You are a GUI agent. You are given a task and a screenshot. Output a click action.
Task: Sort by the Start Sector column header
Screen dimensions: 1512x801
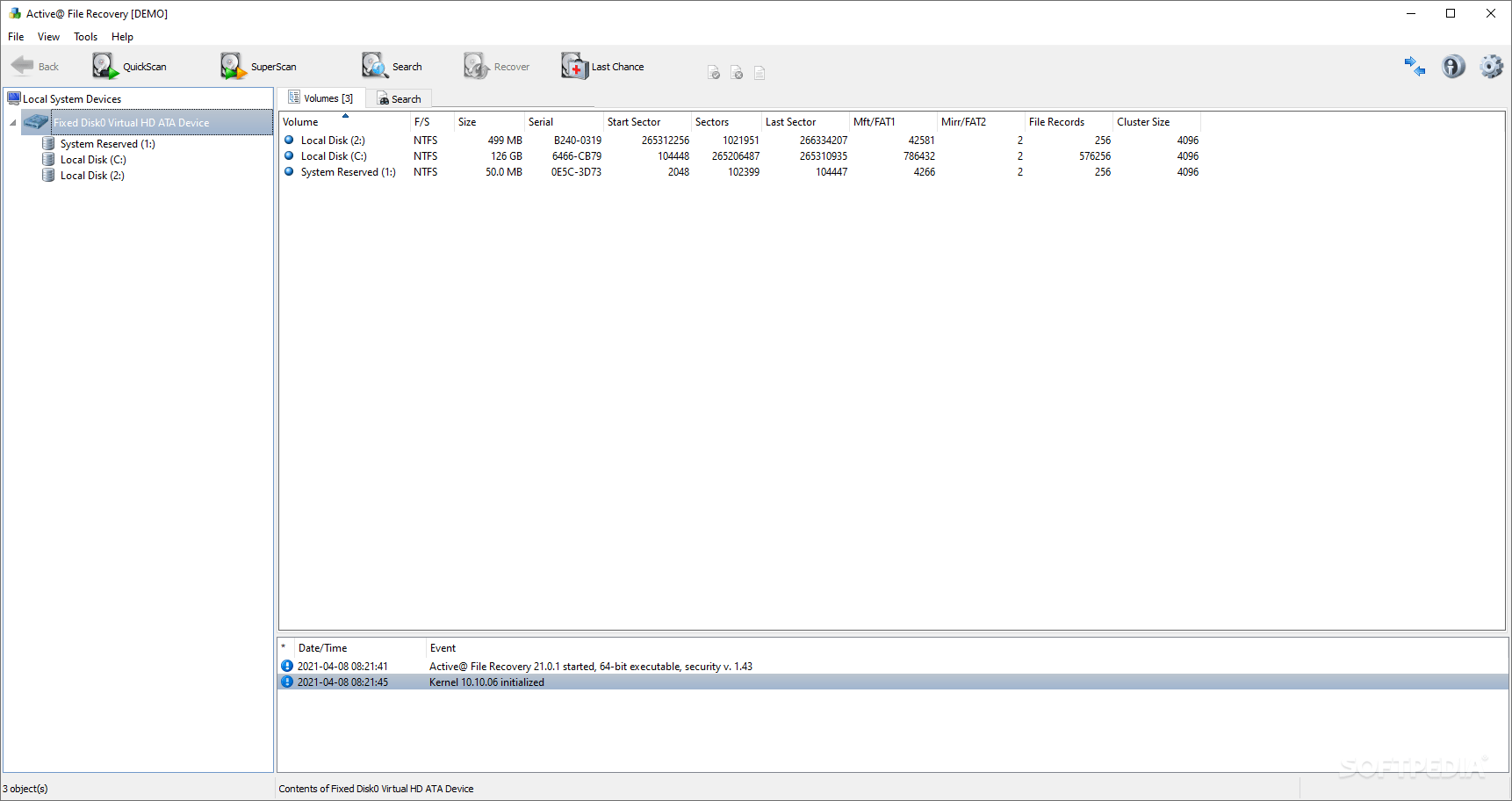click(647, 122)
